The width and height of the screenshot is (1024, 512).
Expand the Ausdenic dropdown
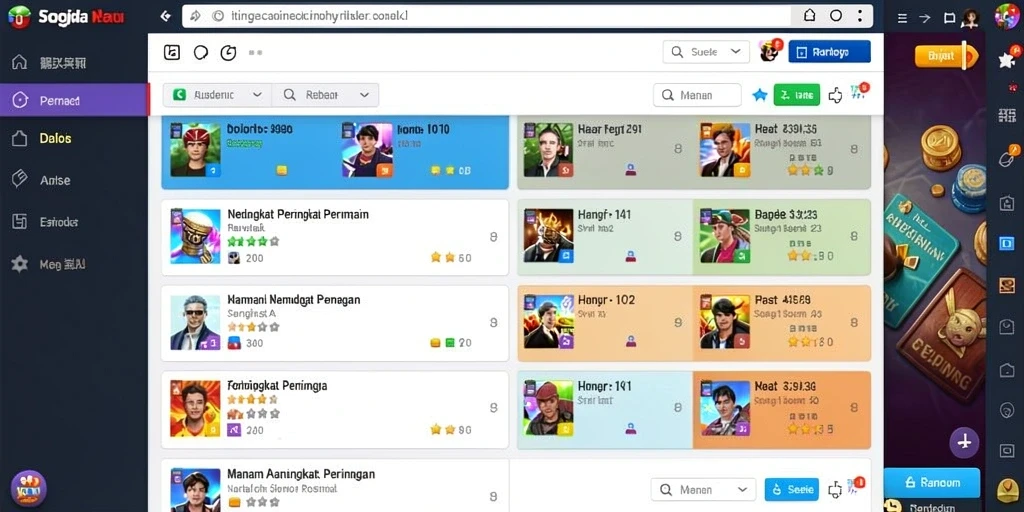tap(217, 95)
